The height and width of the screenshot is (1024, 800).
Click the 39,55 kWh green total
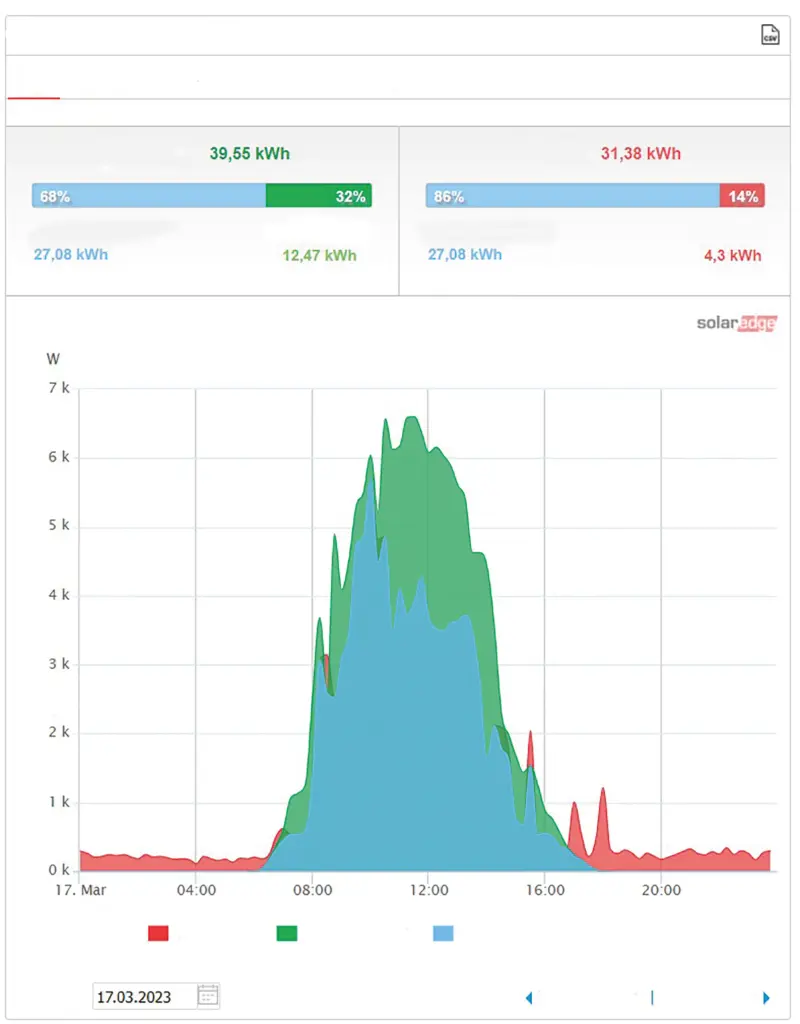[x=250, y=154]
